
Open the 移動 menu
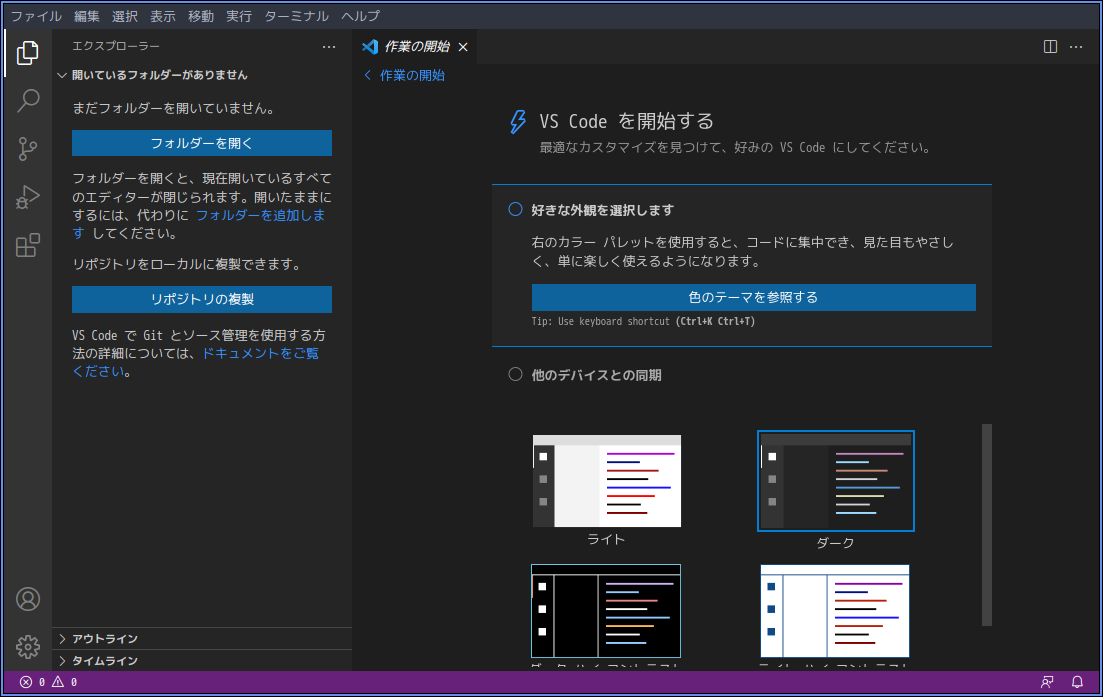(x=200, y=15)
